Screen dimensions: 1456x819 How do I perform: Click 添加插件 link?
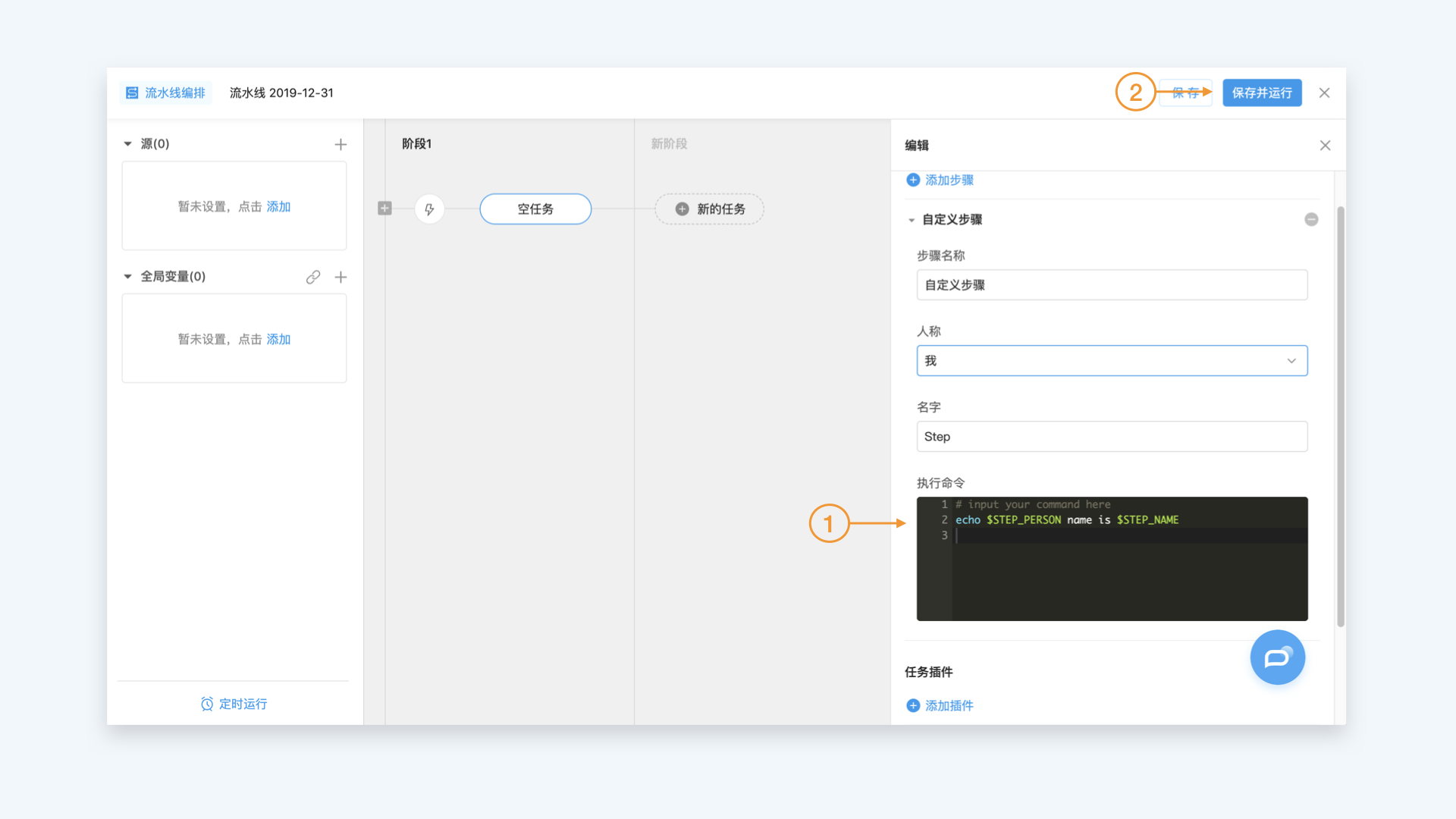(x=949, y=705)
